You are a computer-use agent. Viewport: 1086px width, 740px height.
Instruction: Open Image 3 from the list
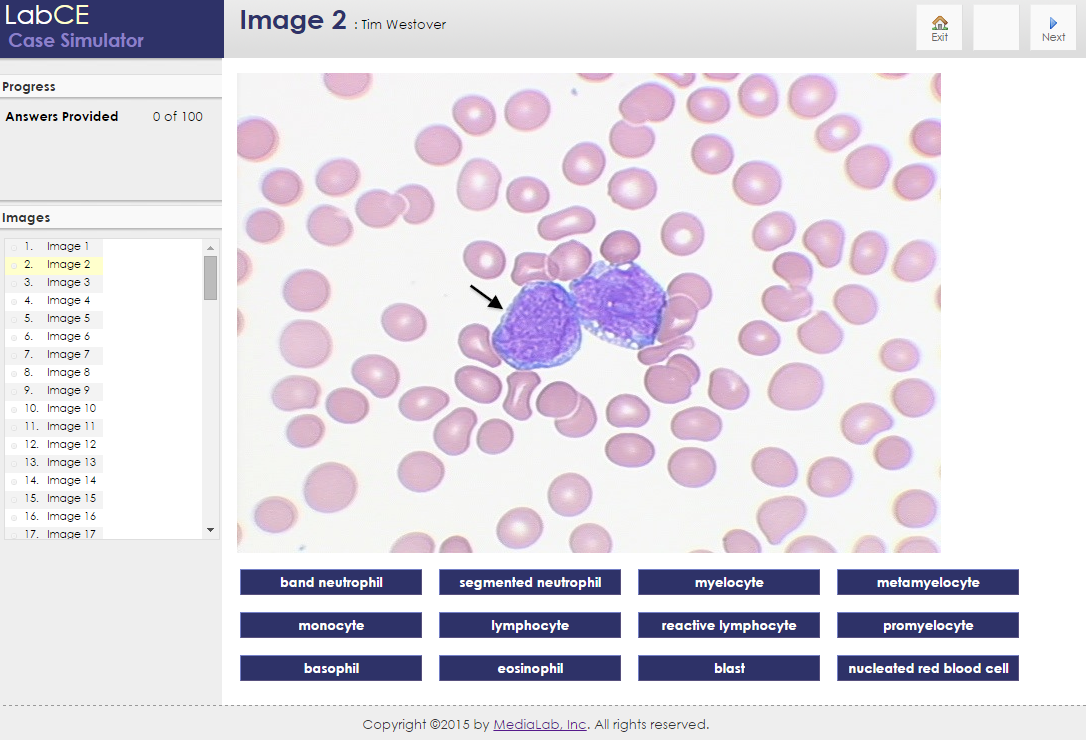54,282
